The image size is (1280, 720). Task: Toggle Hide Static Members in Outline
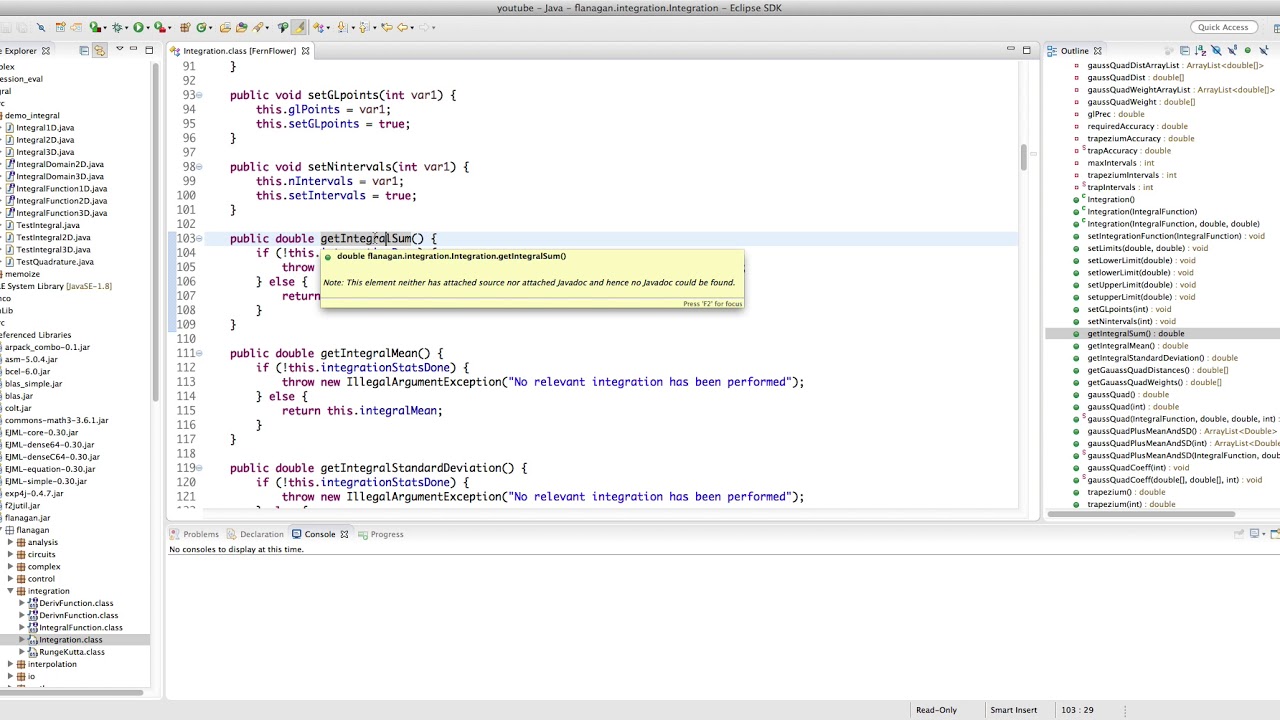point(1233,50)
